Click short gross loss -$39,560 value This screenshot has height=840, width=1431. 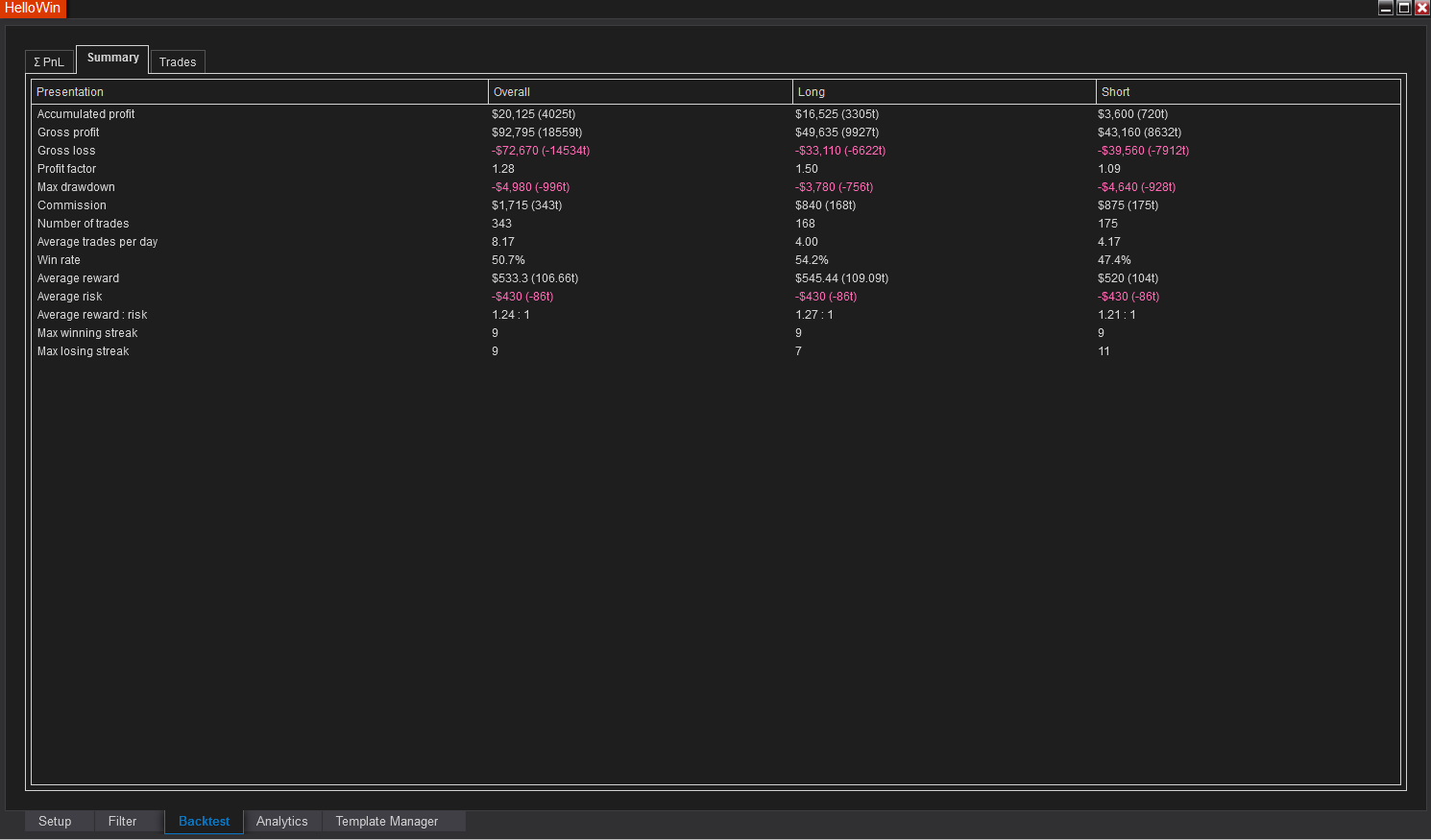[x=1144, y=151]
